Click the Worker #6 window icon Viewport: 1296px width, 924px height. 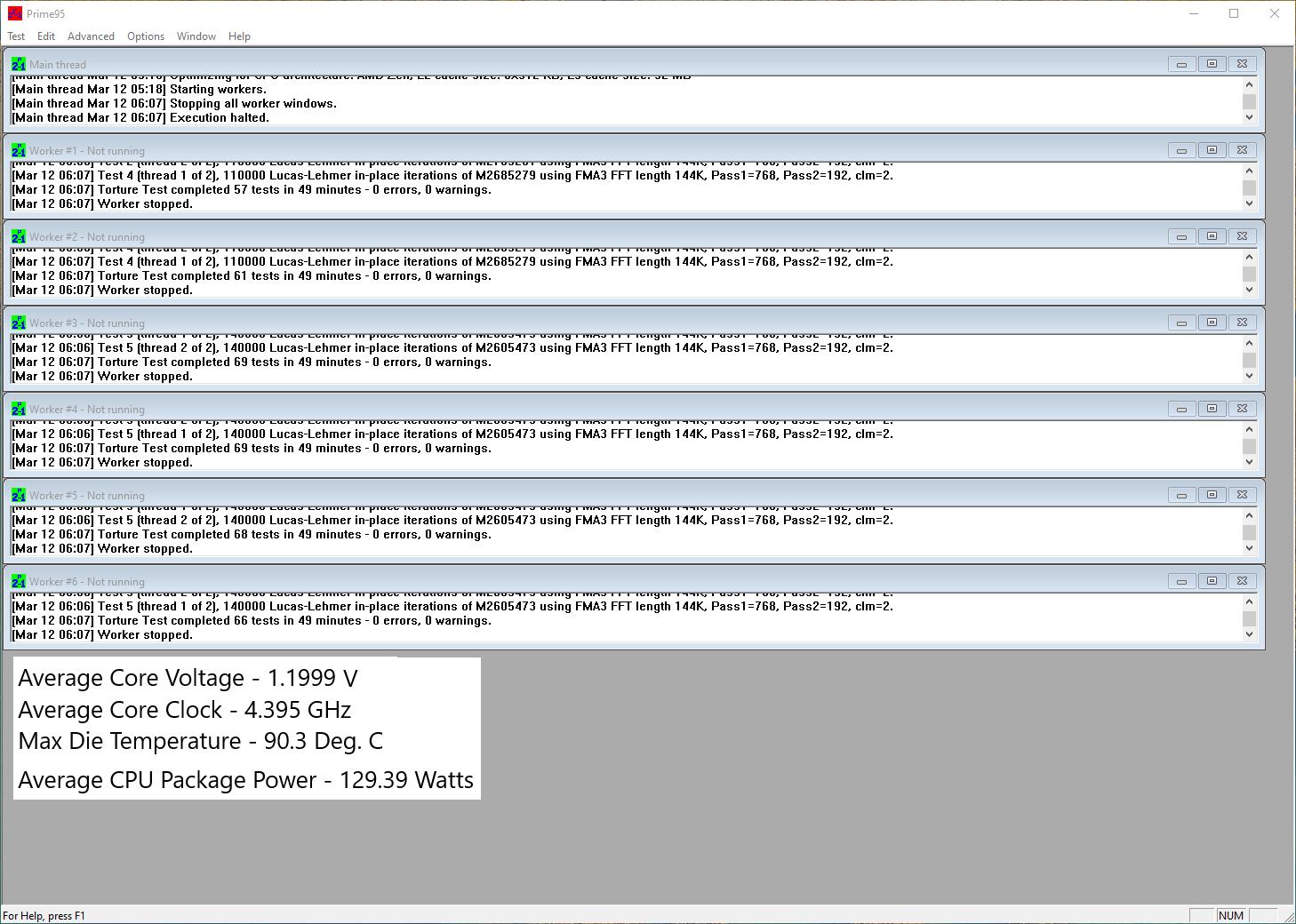click(19, 581)
